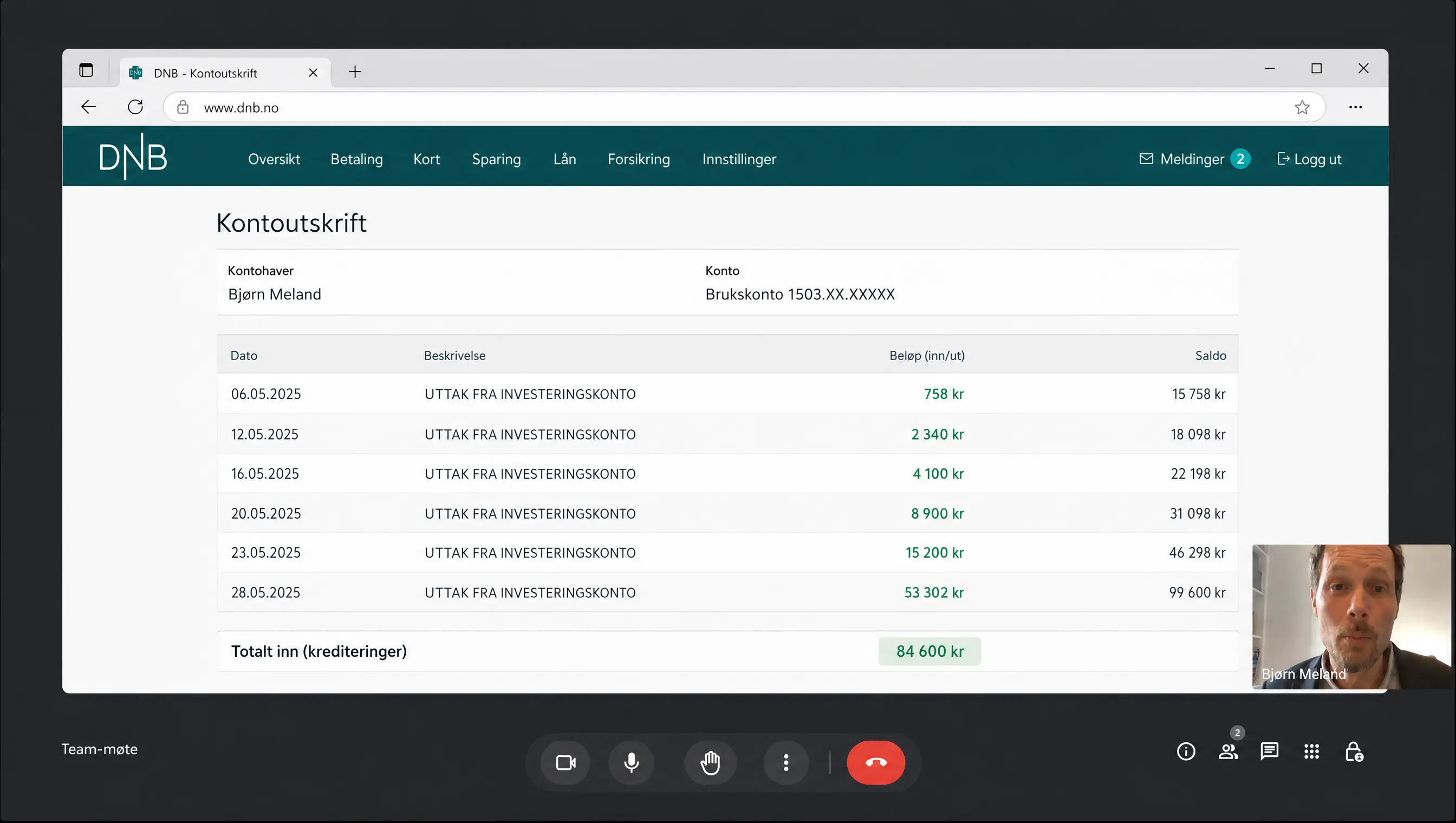Open host controls lock icon
Image resolution: width=1456 pixels, height=823 pixels.
(1354, 751)
